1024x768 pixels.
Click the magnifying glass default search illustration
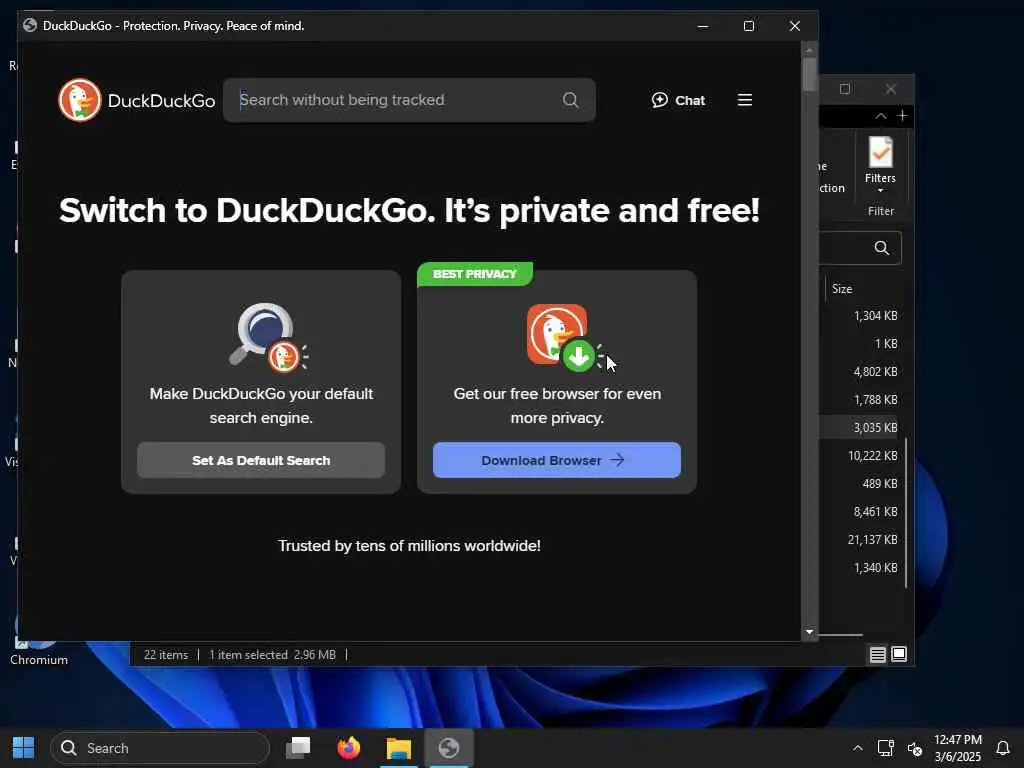(268, 337)
